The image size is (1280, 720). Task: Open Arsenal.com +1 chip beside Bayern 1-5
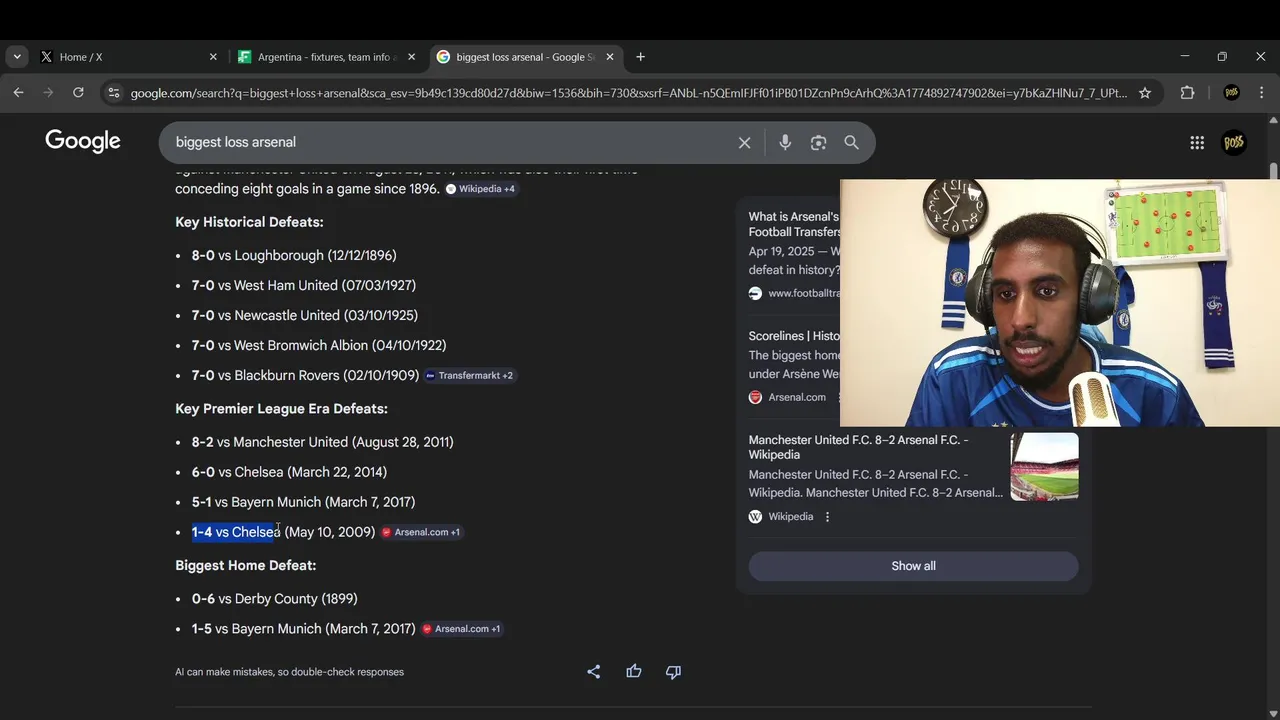tap(461, 629)
